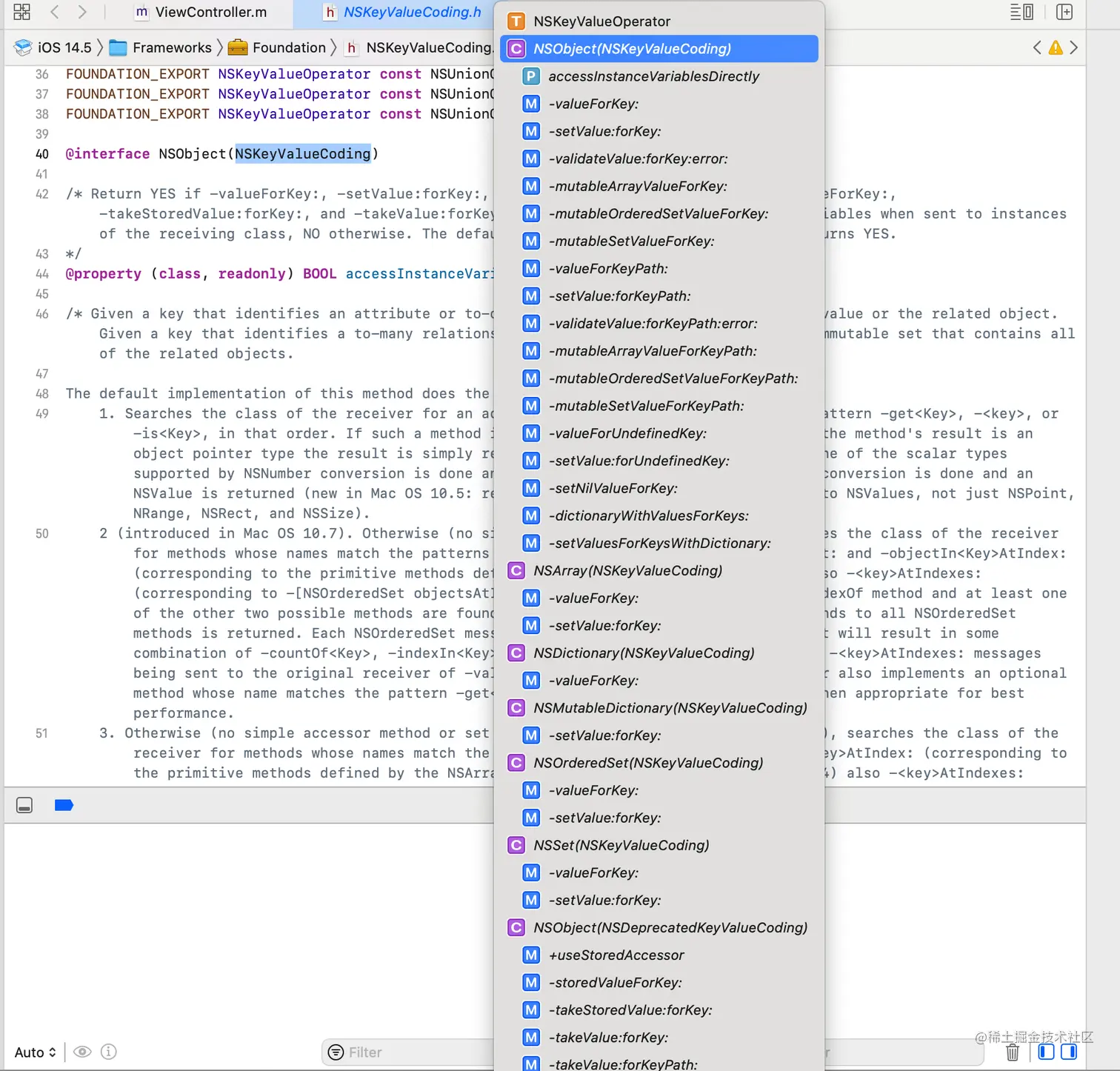1120x1071 pixels.
Task: Add a new editor split with plus icon
Action: (1064, 12)
